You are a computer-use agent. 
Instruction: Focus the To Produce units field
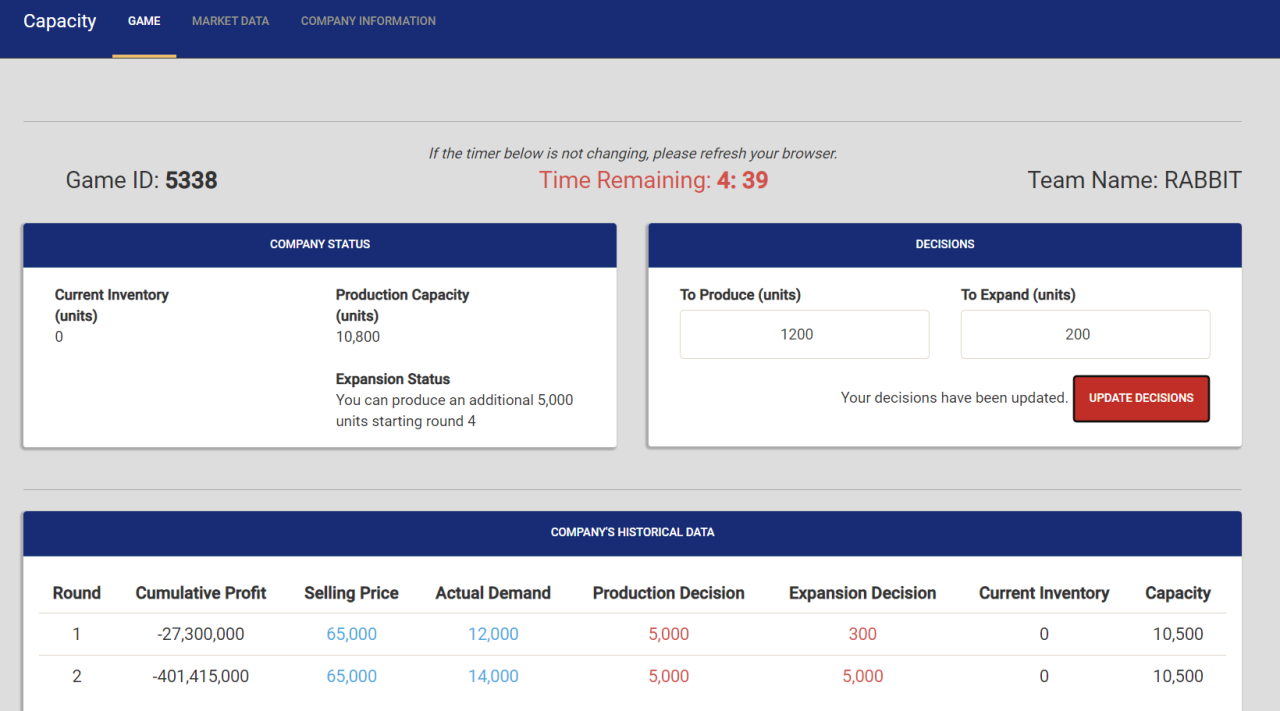(804, 334)
